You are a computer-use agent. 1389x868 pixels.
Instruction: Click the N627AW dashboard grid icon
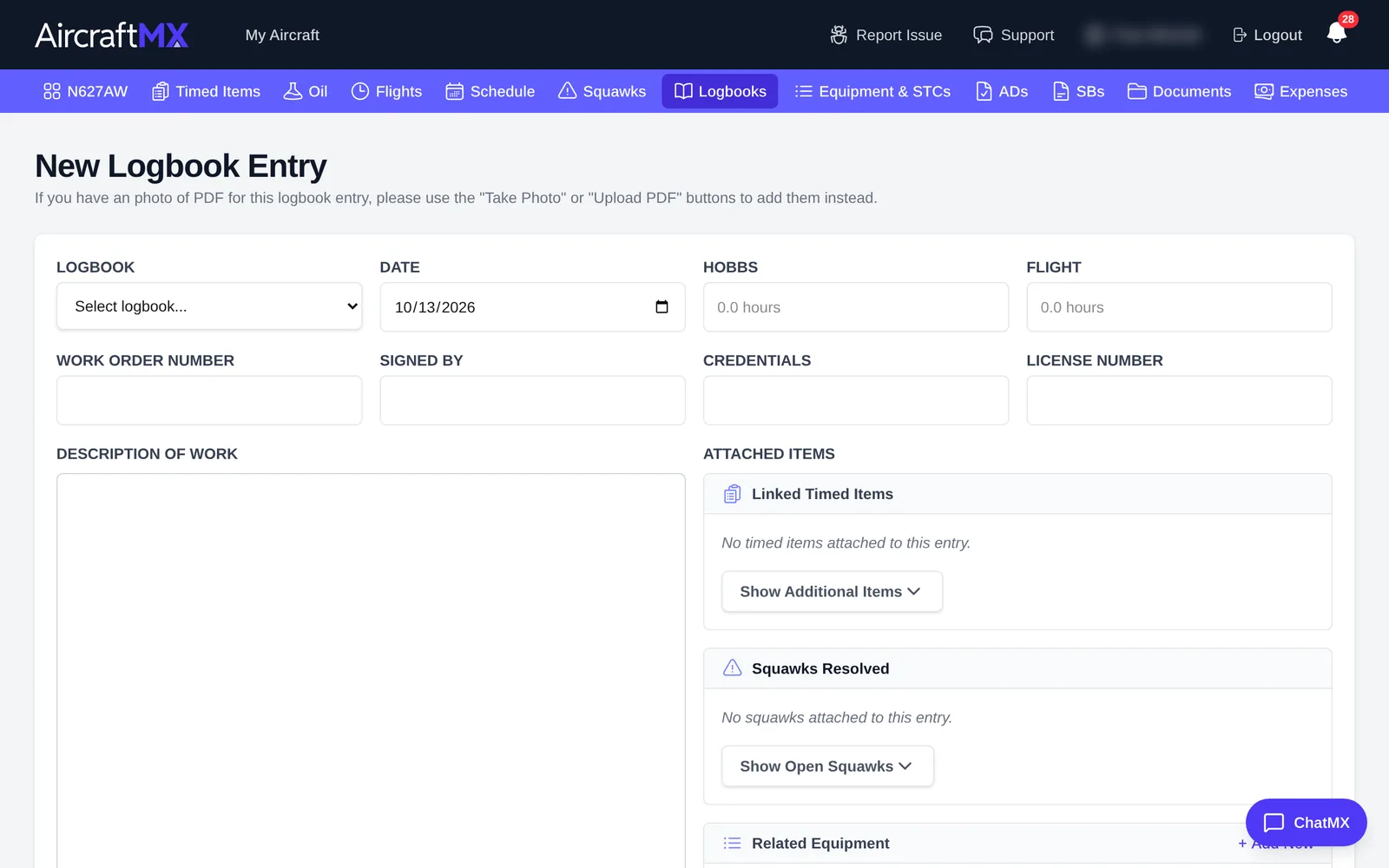[x=52, y=91]
